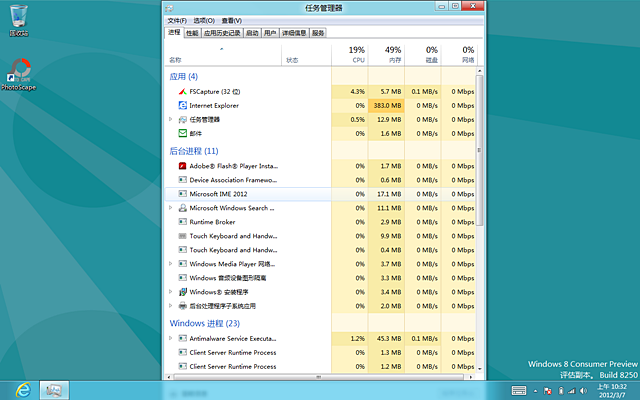Image resolution: width=640 pixels, height=400 pixels.
Task: Sort processes by the 磁盘 column header
Action: (x=423, y=55)
